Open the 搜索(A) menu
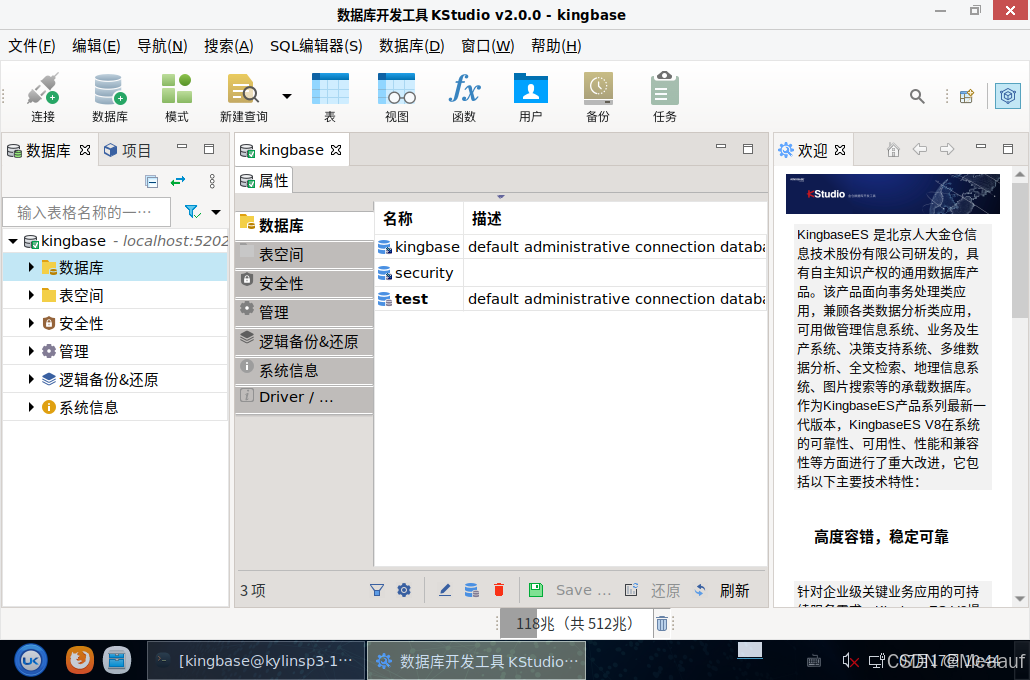 (228, 46)
